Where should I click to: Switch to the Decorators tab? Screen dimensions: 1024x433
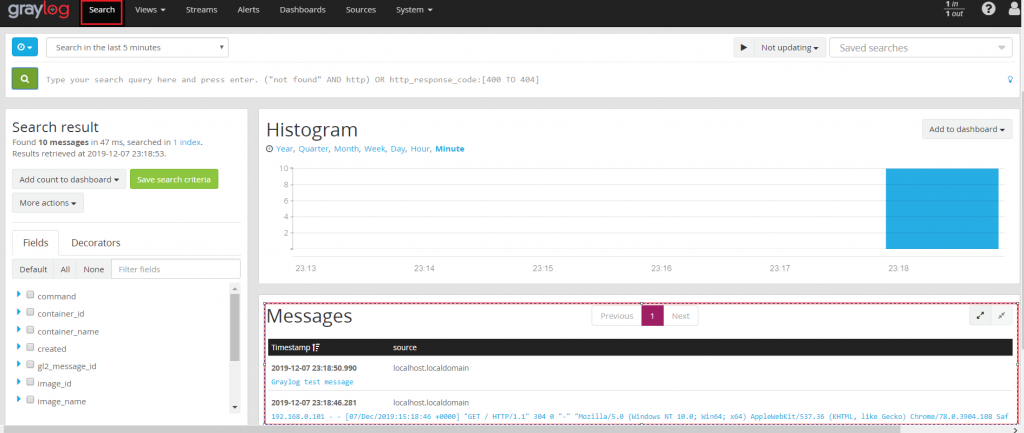tap(96, 242)
